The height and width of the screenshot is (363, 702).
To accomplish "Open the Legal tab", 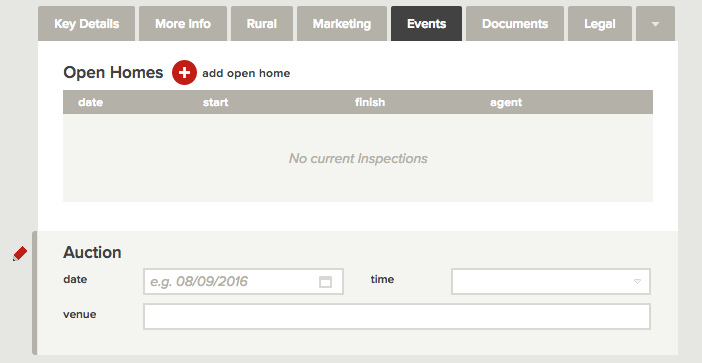I will click(x=599, y=24).
